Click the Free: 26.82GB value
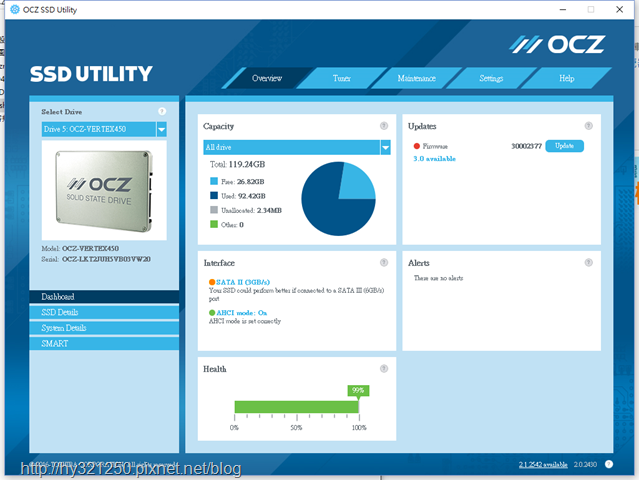The height and width of the screenshot is (480, 639). 251,181
